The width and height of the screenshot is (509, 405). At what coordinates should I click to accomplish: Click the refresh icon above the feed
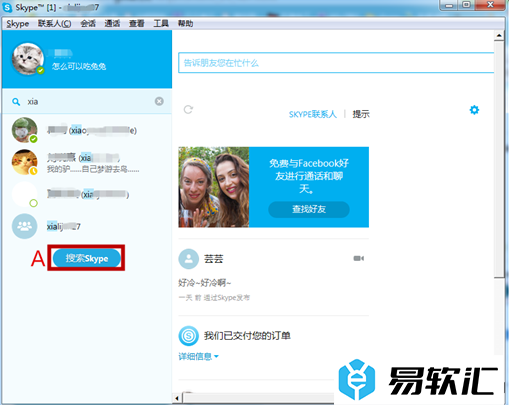[188, 109]
